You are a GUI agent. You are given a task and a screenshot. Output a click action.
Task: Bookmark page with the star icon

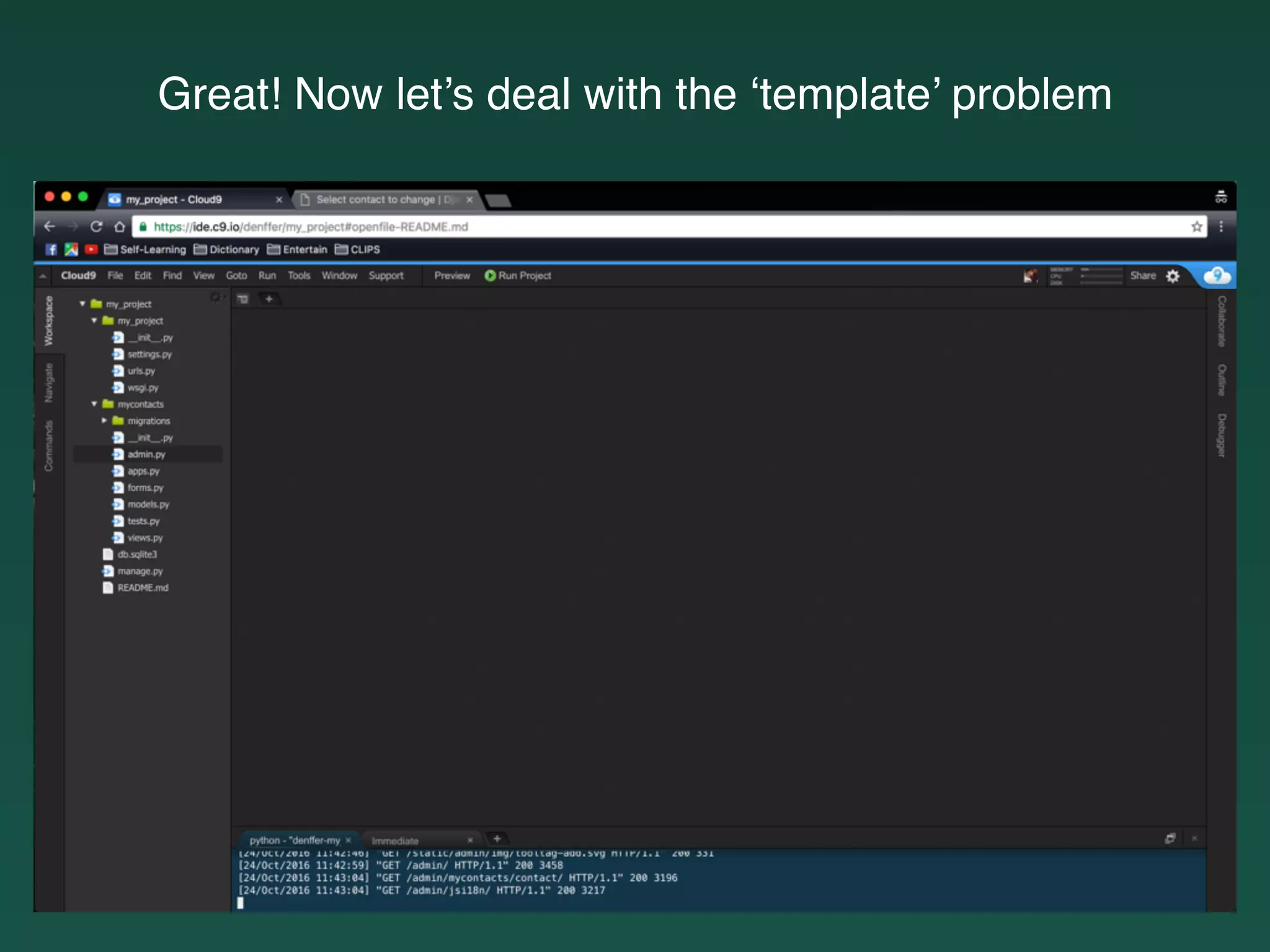1197,227
